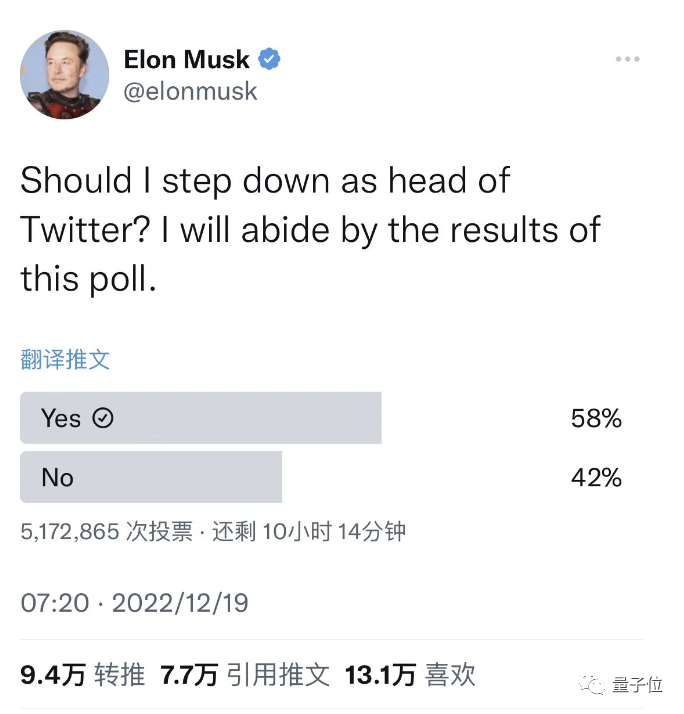Open the @elonmusk handle link
The width and height of the screenshot is (684, 714).
(190, 91)
